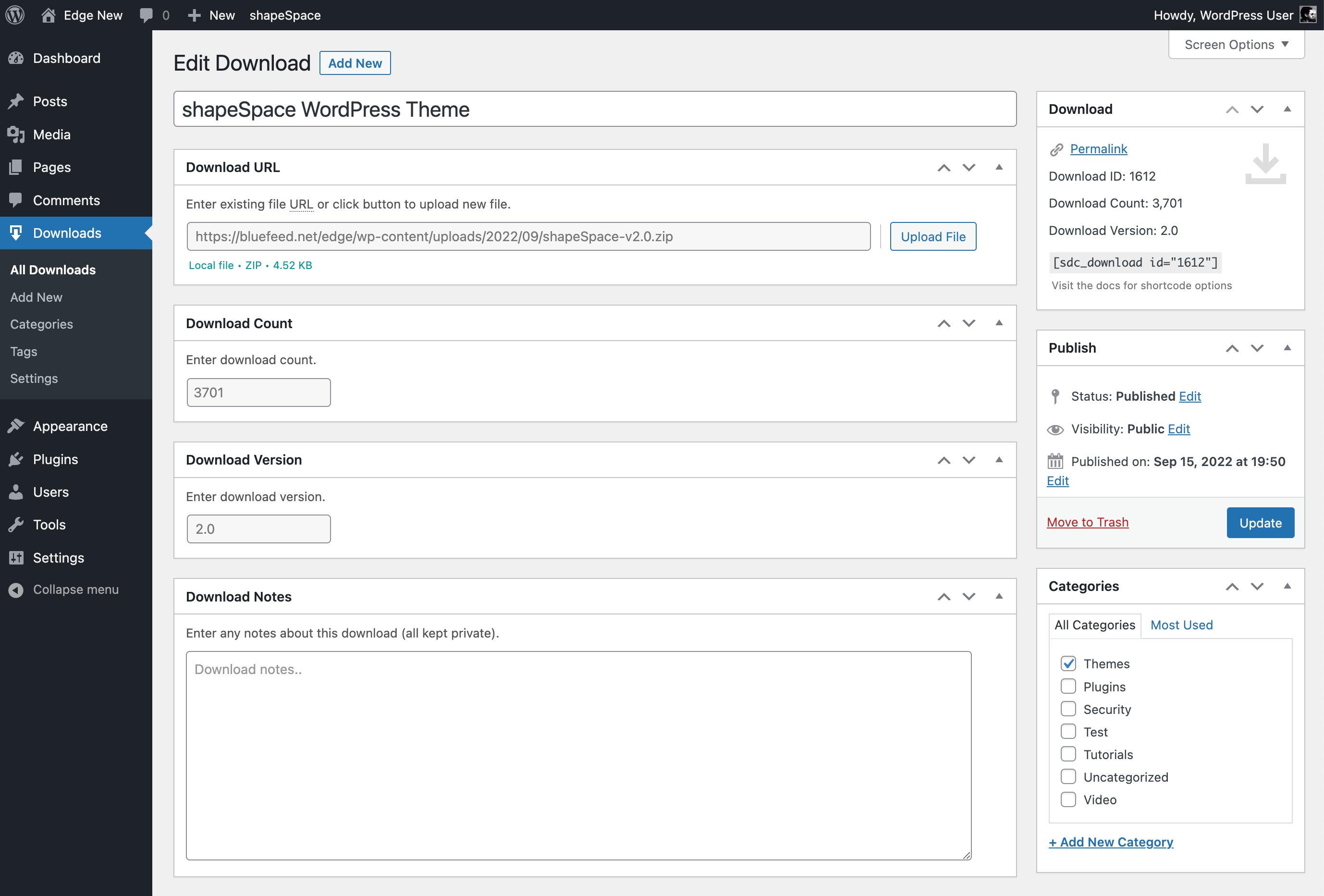
Task: Open All Downloads submenu item
Action: point(53,270)
